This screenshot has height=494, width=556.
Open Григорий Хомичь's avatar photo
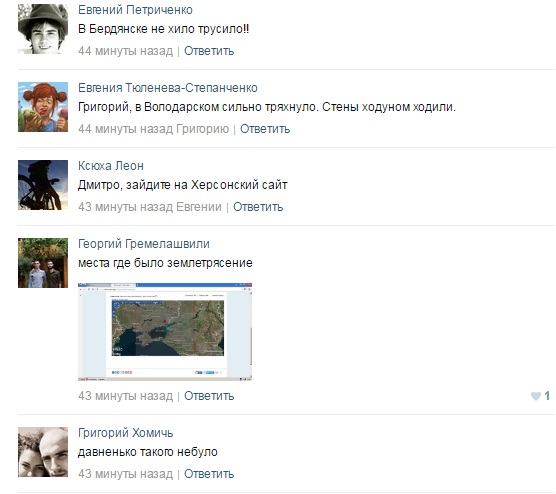(x=43, y=452)
